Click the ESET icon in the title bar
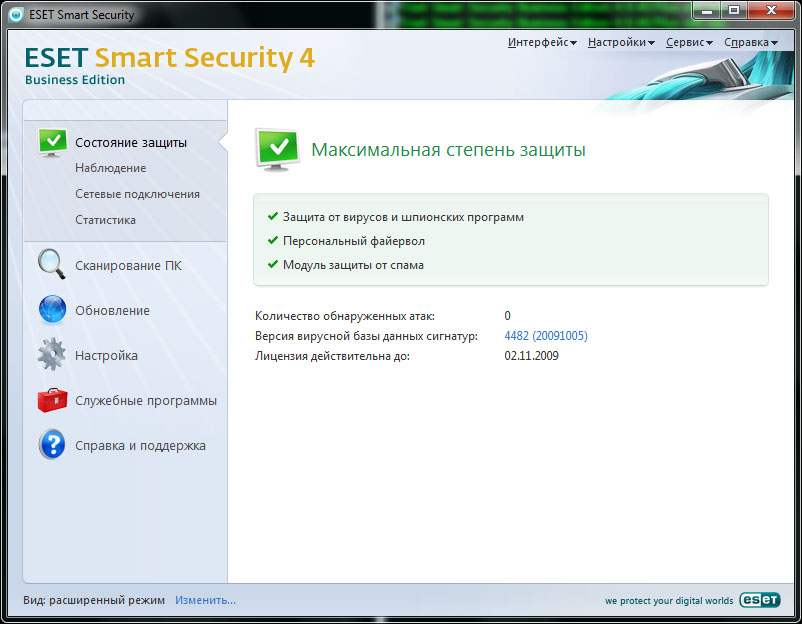Viewport: 802px width, 624px height. (16, 15)
